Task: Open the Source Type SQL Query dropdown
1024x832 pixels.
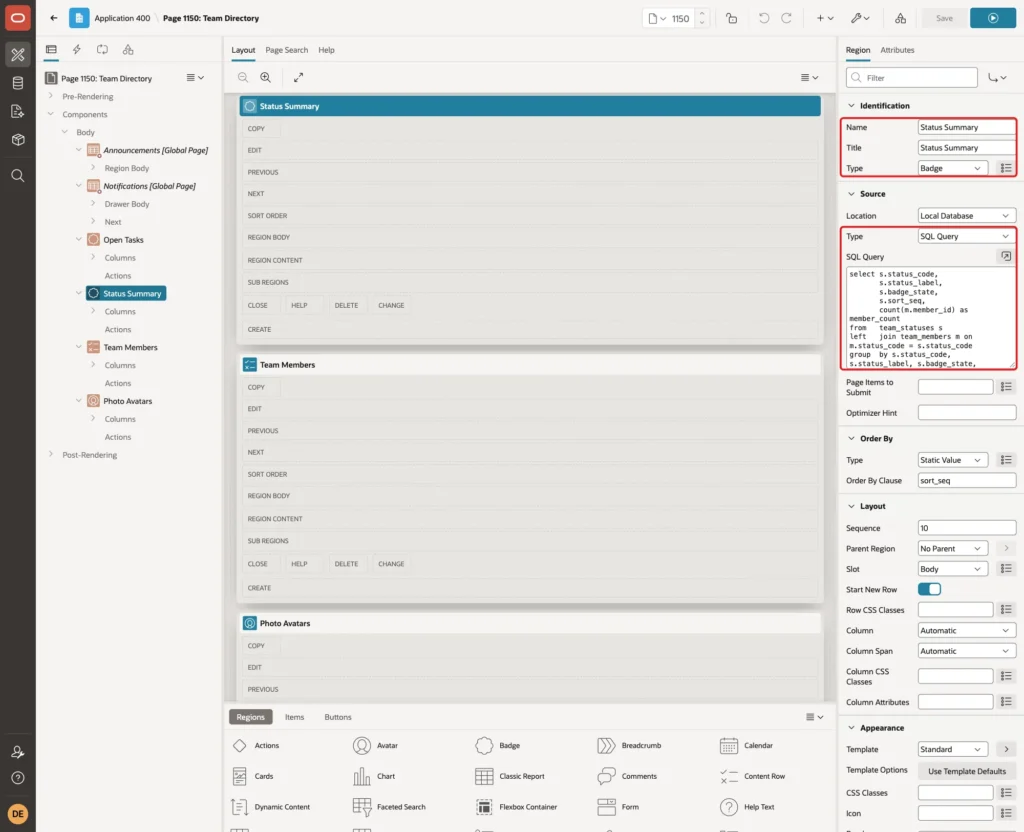Action: [x=967, y=236]
